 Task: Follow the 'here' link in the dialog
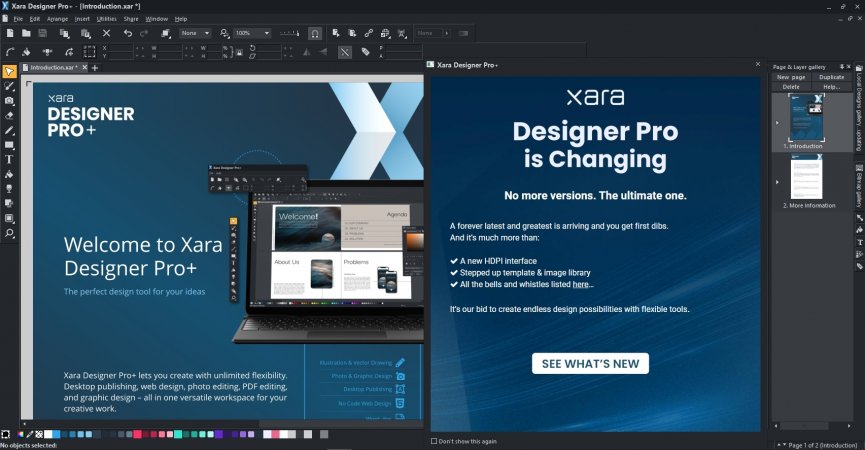pos(580,285)
